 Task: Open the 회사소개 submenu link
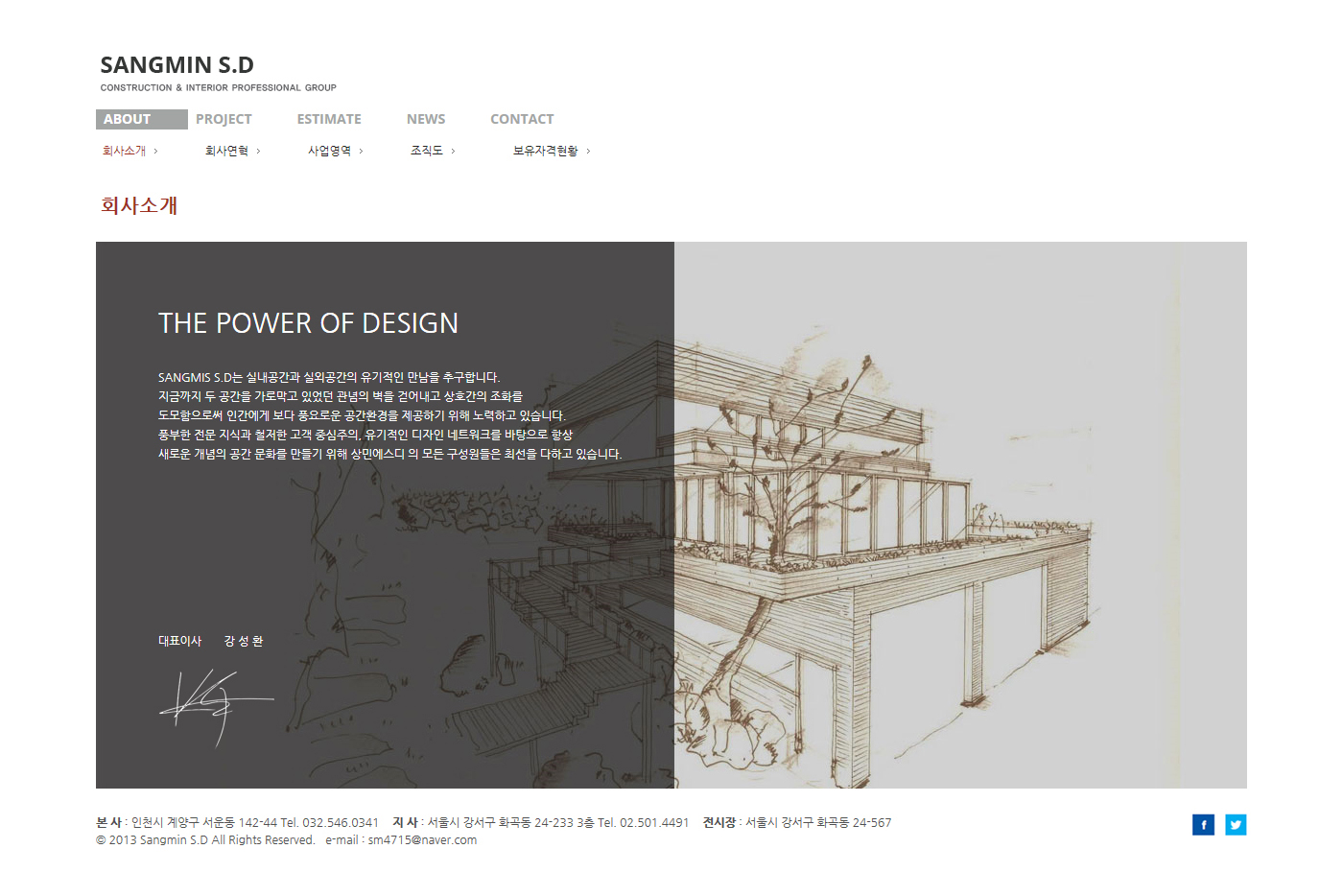(x=125, y=152)
